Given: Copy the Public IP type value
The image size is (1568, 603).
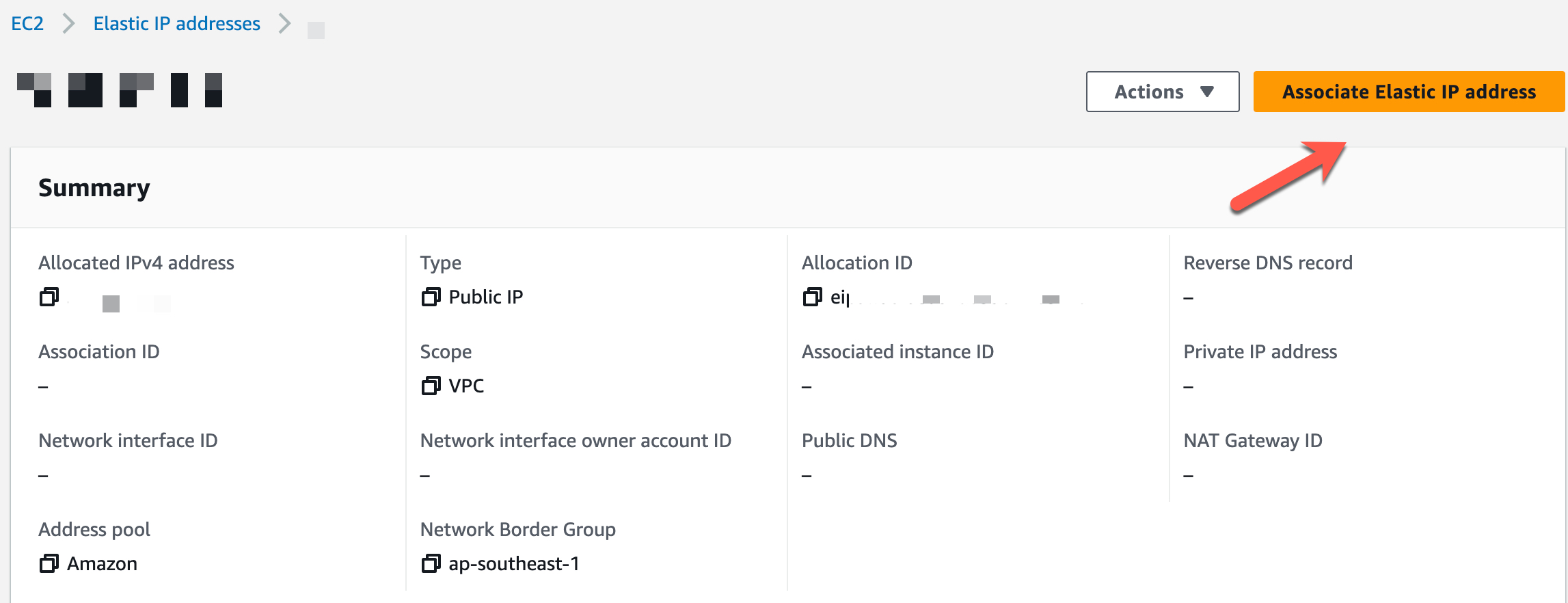Looking at the screenshot, I should [431, 297].
